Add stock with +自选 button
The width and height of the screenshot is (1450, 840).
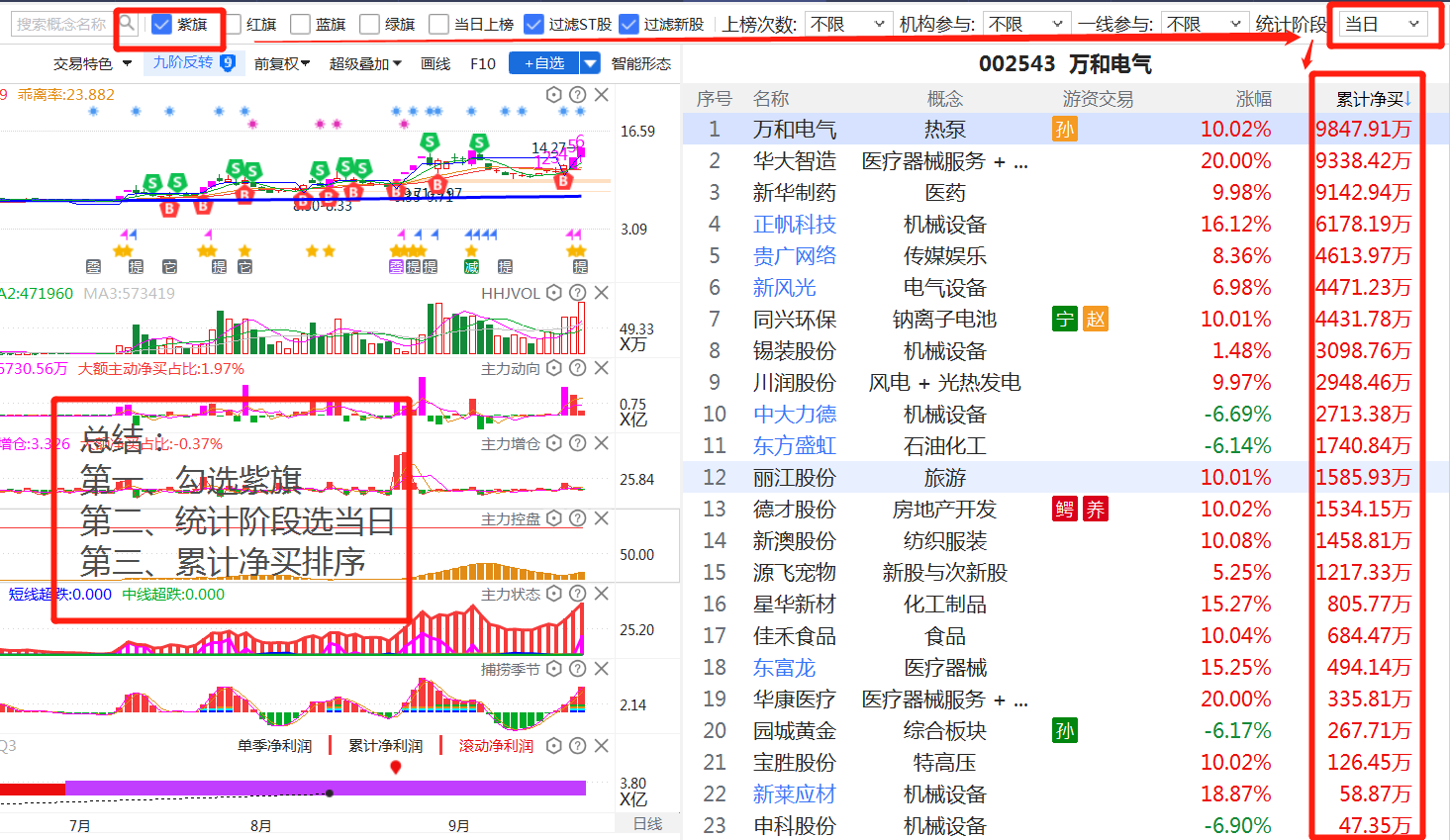coord(544,63)
